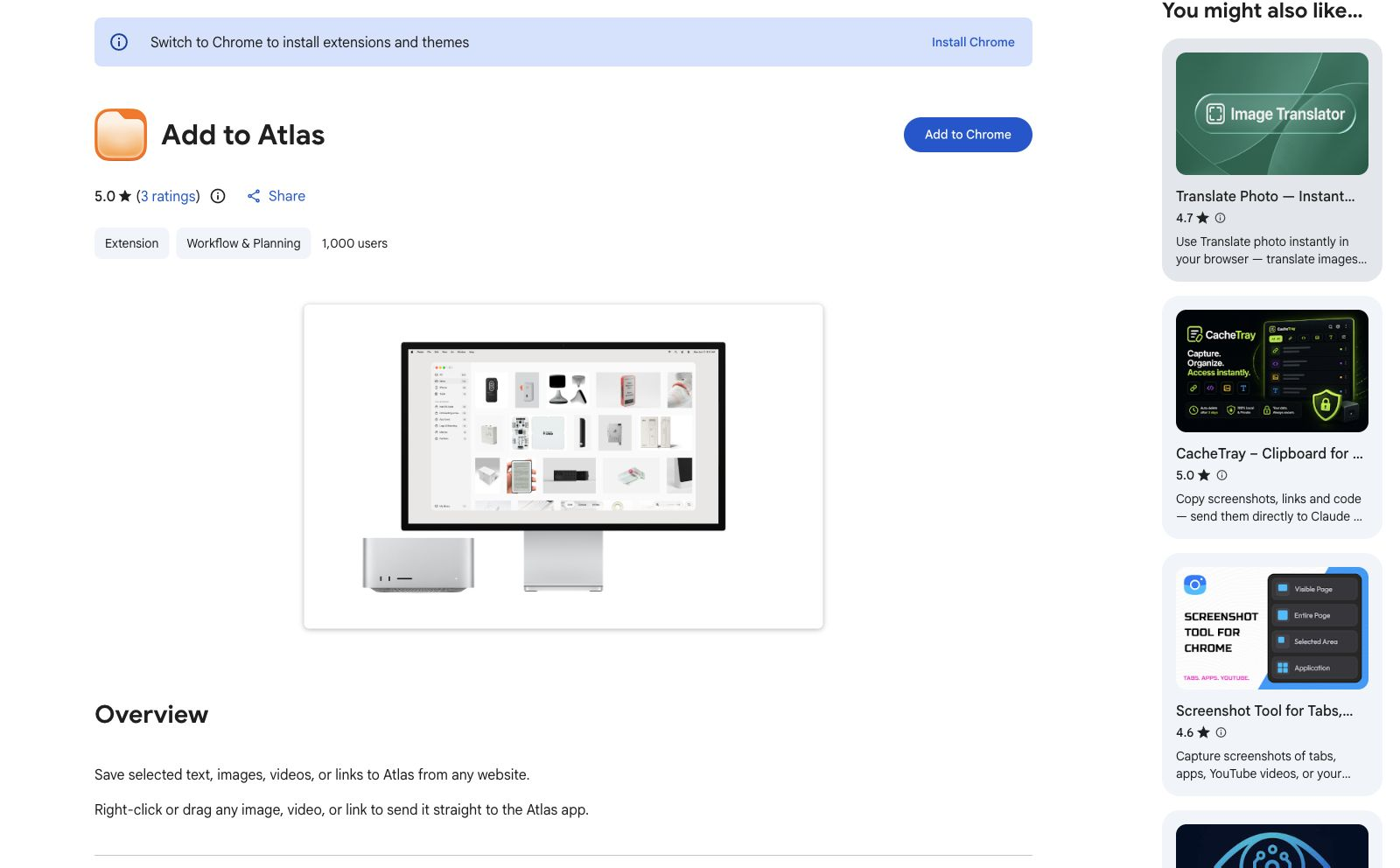This screenshot has width=1400, height=868.
Task: Select the Extension category chip
Action: (132, 243)
